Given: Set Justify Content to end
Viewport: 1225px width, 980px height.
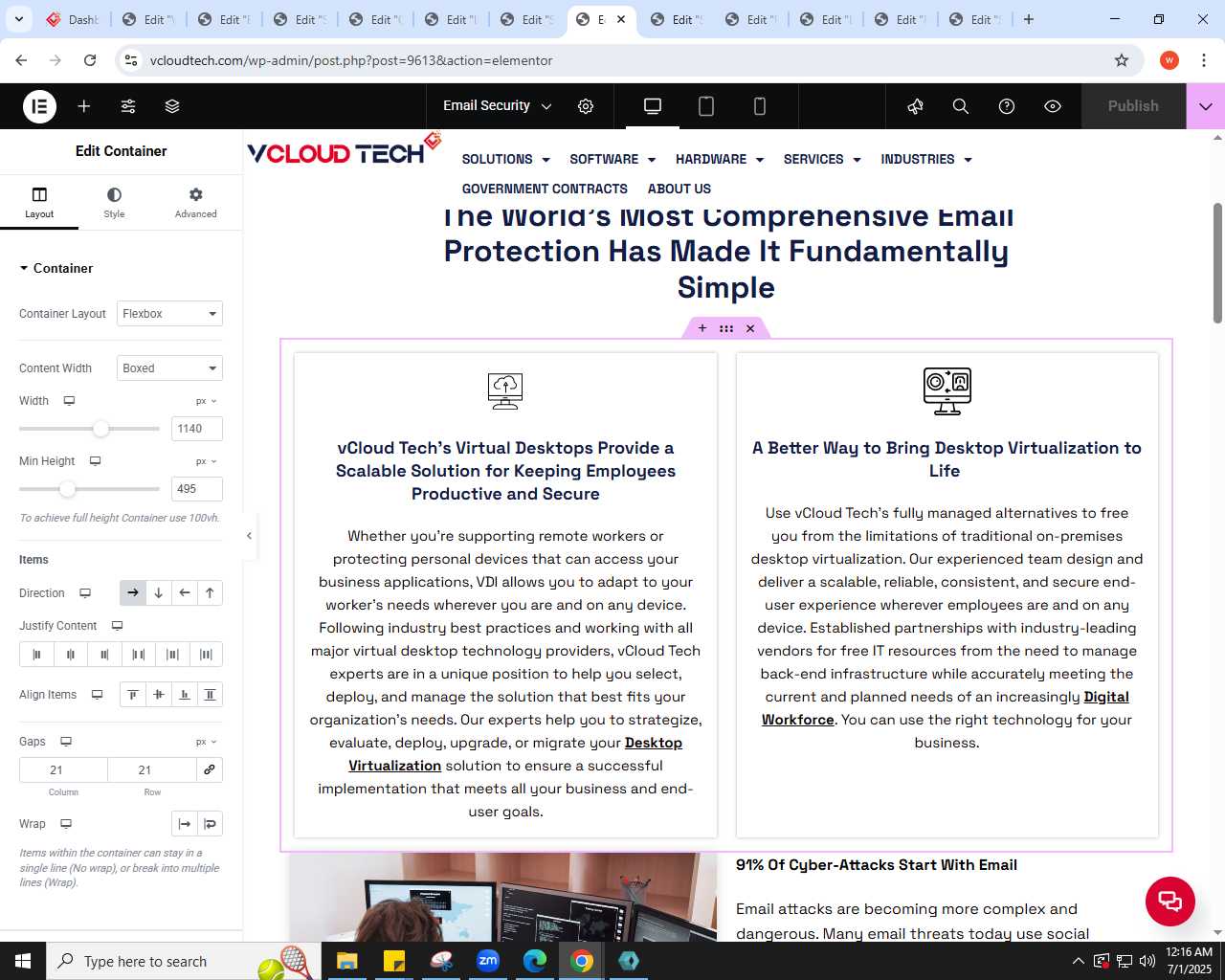Looking at the screenshot, I should 104,655.
